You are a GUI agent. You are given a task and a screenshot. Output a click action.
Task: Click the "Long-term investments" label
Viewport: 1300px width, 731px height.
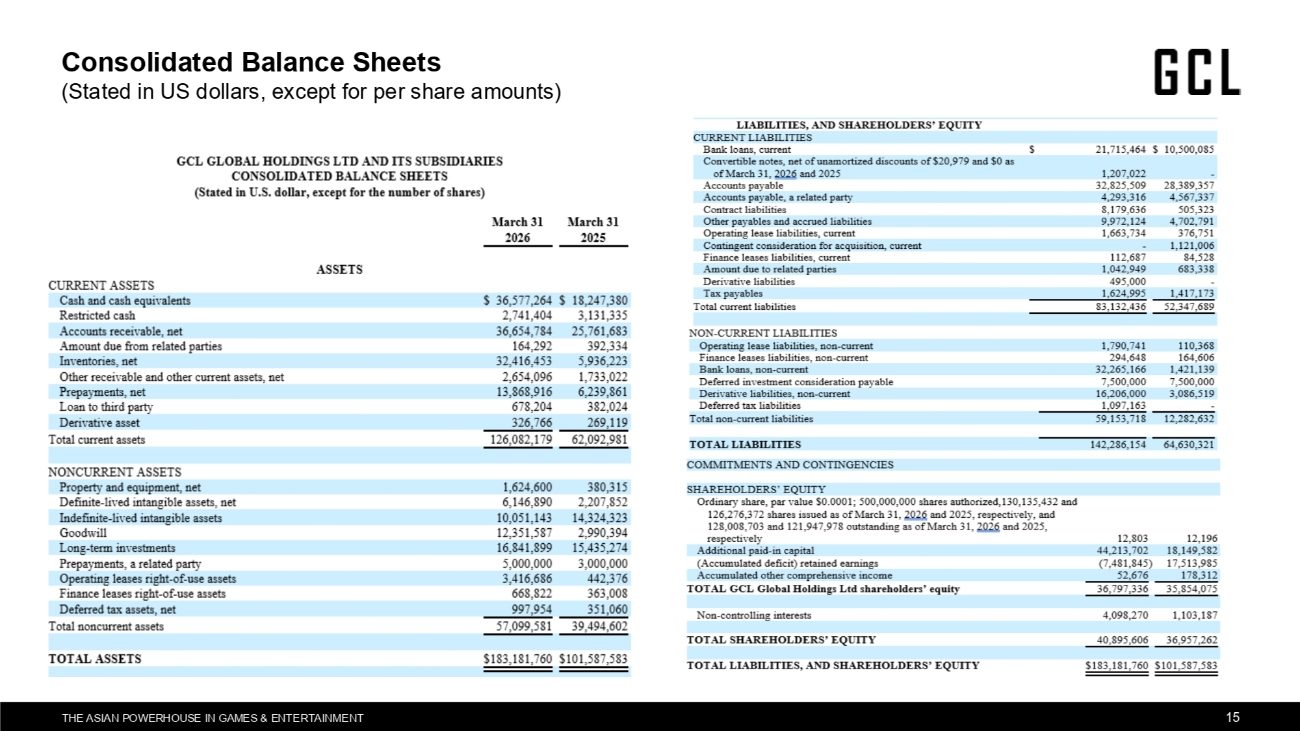pos(117,548)
